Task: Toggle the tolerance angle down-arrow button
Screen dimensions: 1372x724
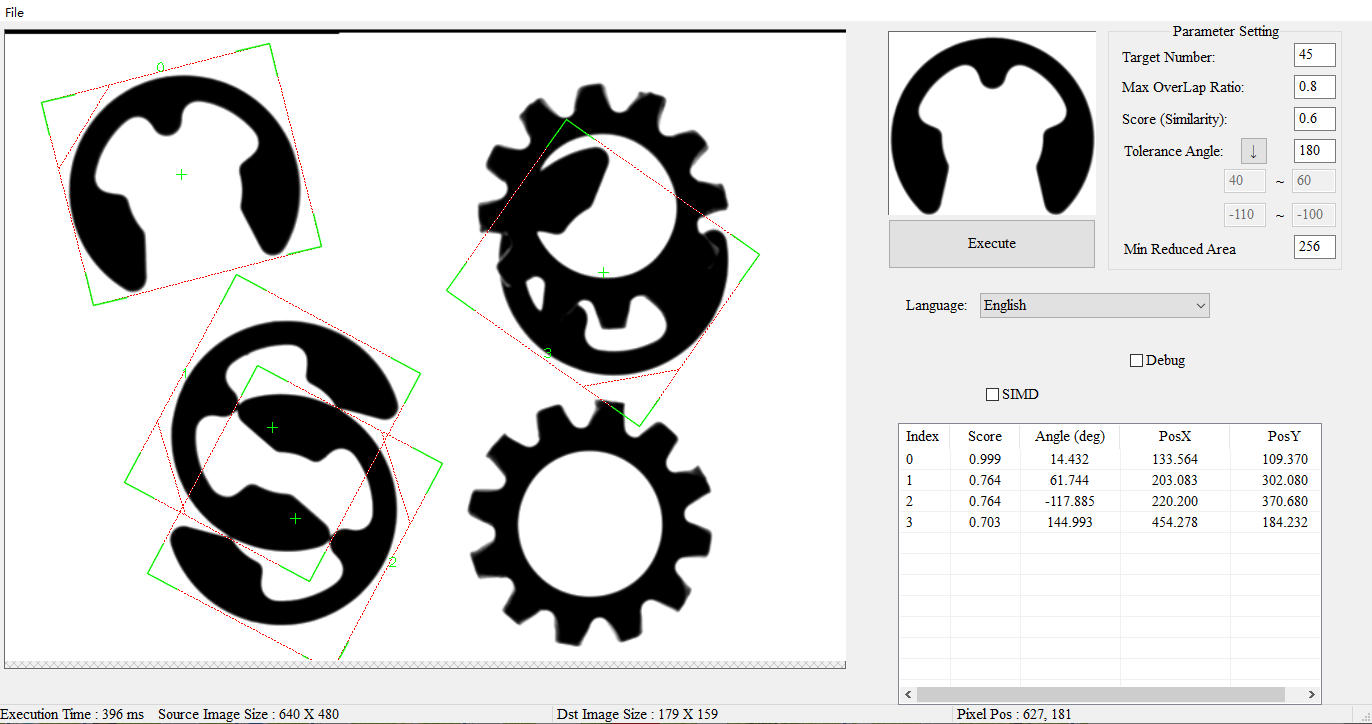Action: (x=1254, y=151)
